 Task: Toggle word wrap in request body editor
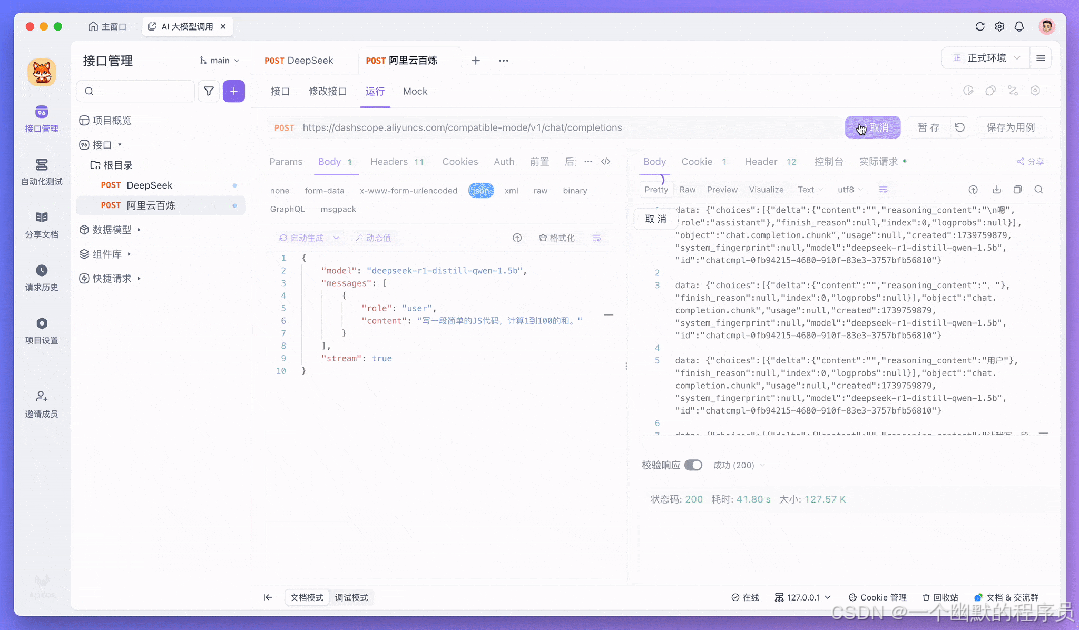597,237
